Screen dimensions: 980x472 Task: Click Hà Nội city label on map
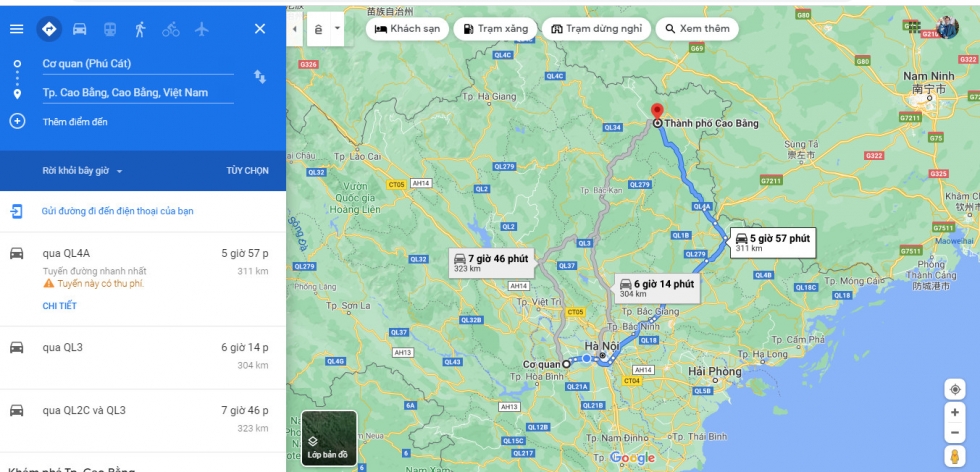click(601, 346)
